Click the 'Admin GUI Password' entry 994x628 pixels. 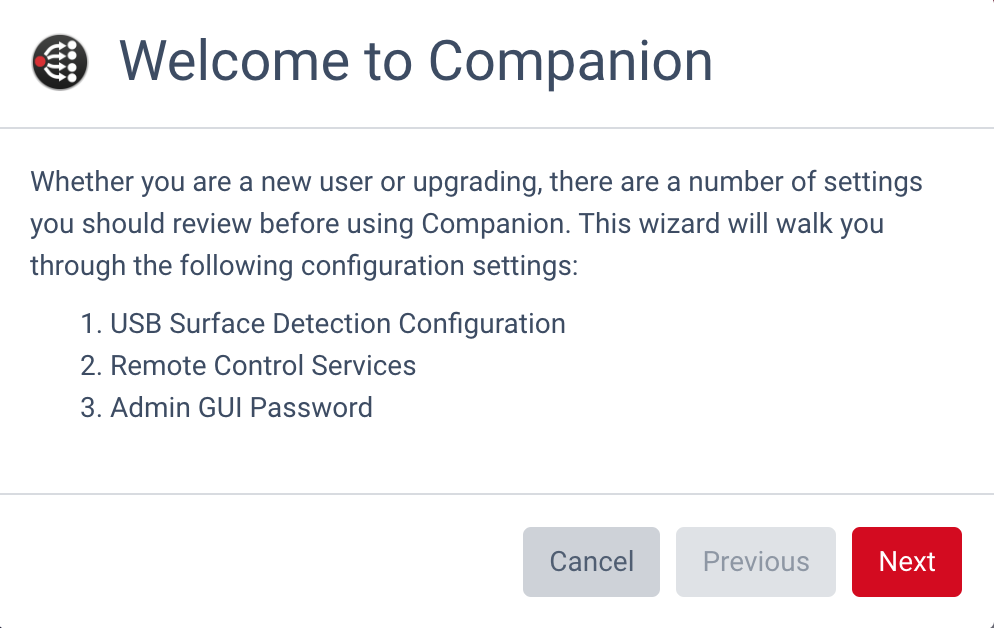coord(242,408)
